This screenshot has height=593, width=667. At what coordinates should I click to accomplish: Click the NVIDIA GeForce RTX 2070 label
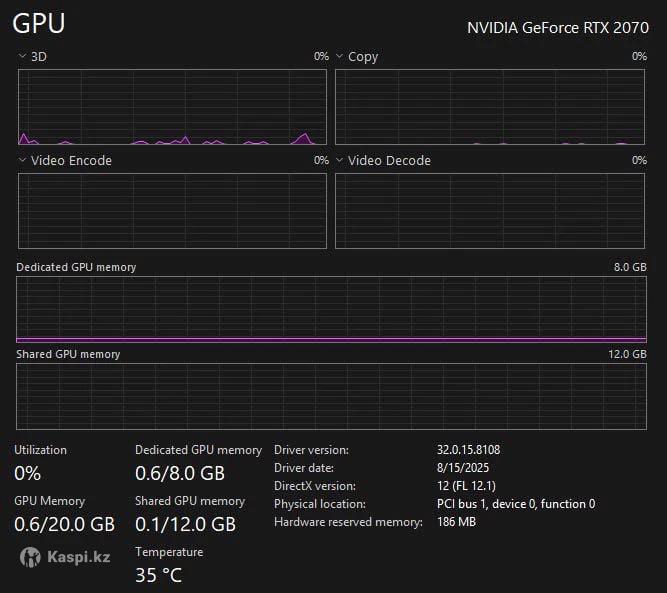pos(557,28)
